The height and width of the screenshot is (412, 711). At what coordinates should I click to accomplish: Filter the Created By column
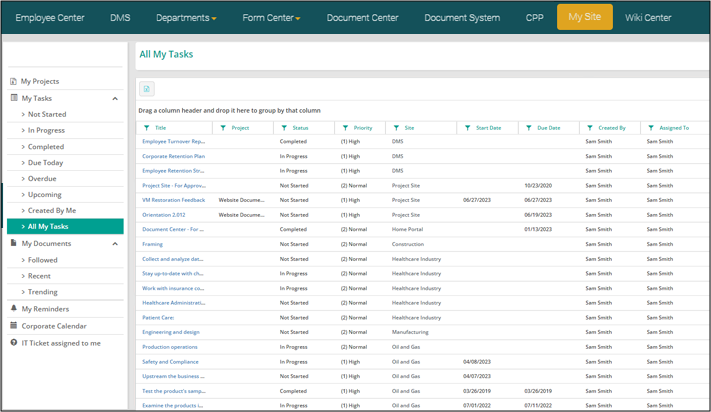click(590, 128)
